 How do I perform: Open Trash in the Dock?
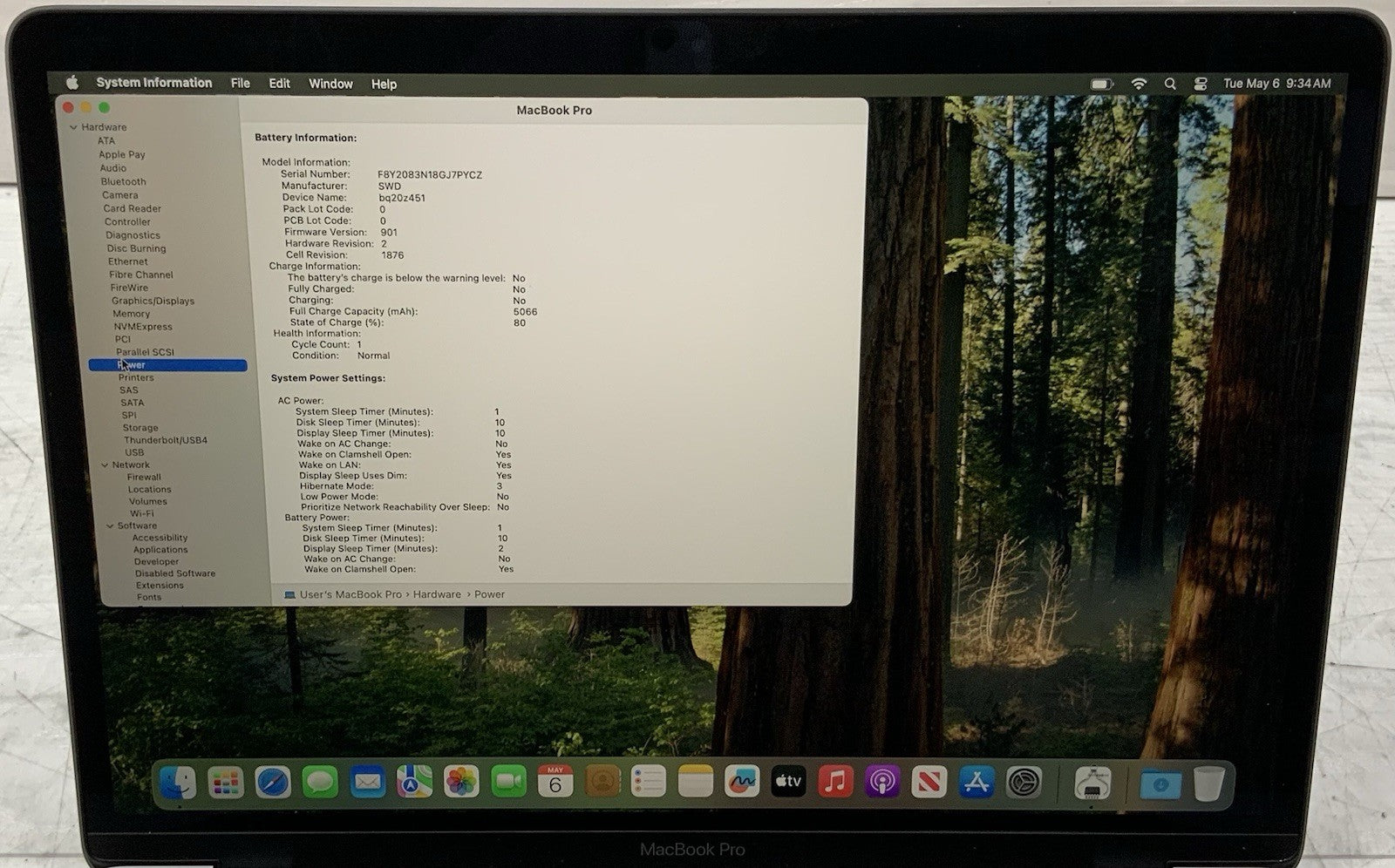point(1209,783)
